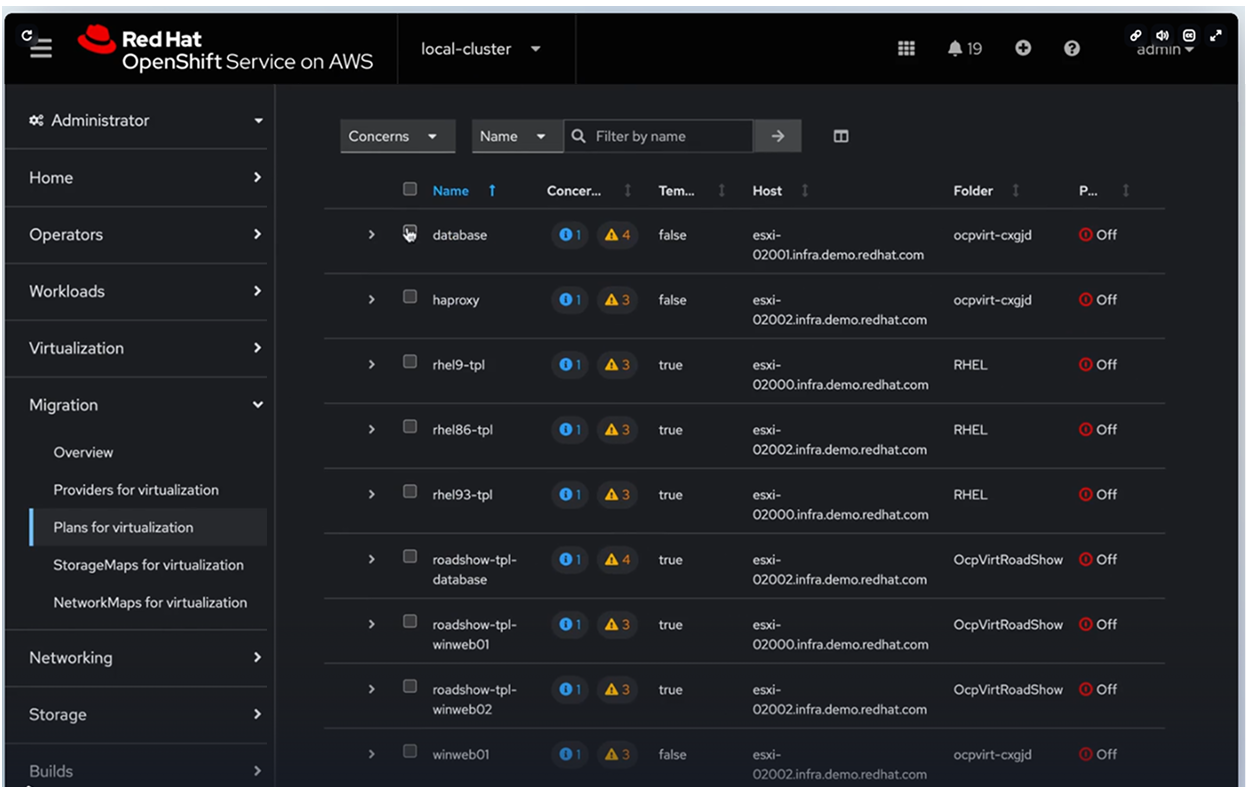Expand the Workloads navigation section
The width and height of the screenshot is (1248, 787).
[x=146, y=292]
